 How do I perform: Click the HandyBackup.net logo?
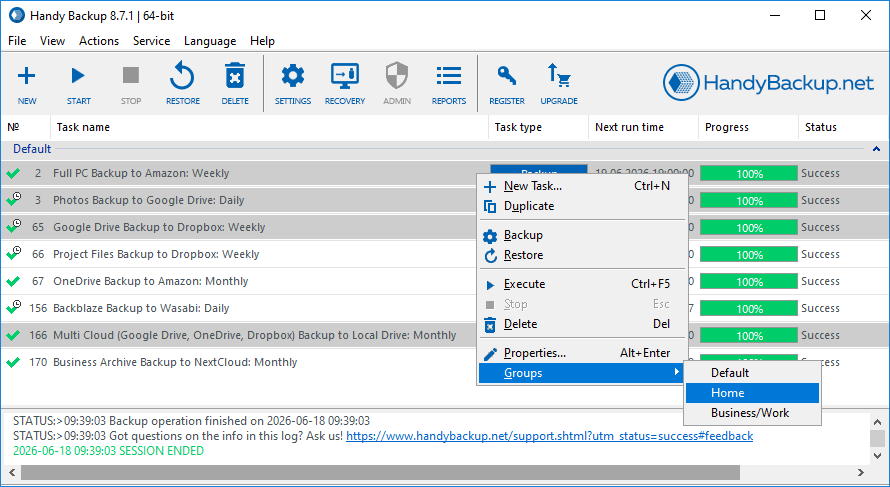point(768,83)
